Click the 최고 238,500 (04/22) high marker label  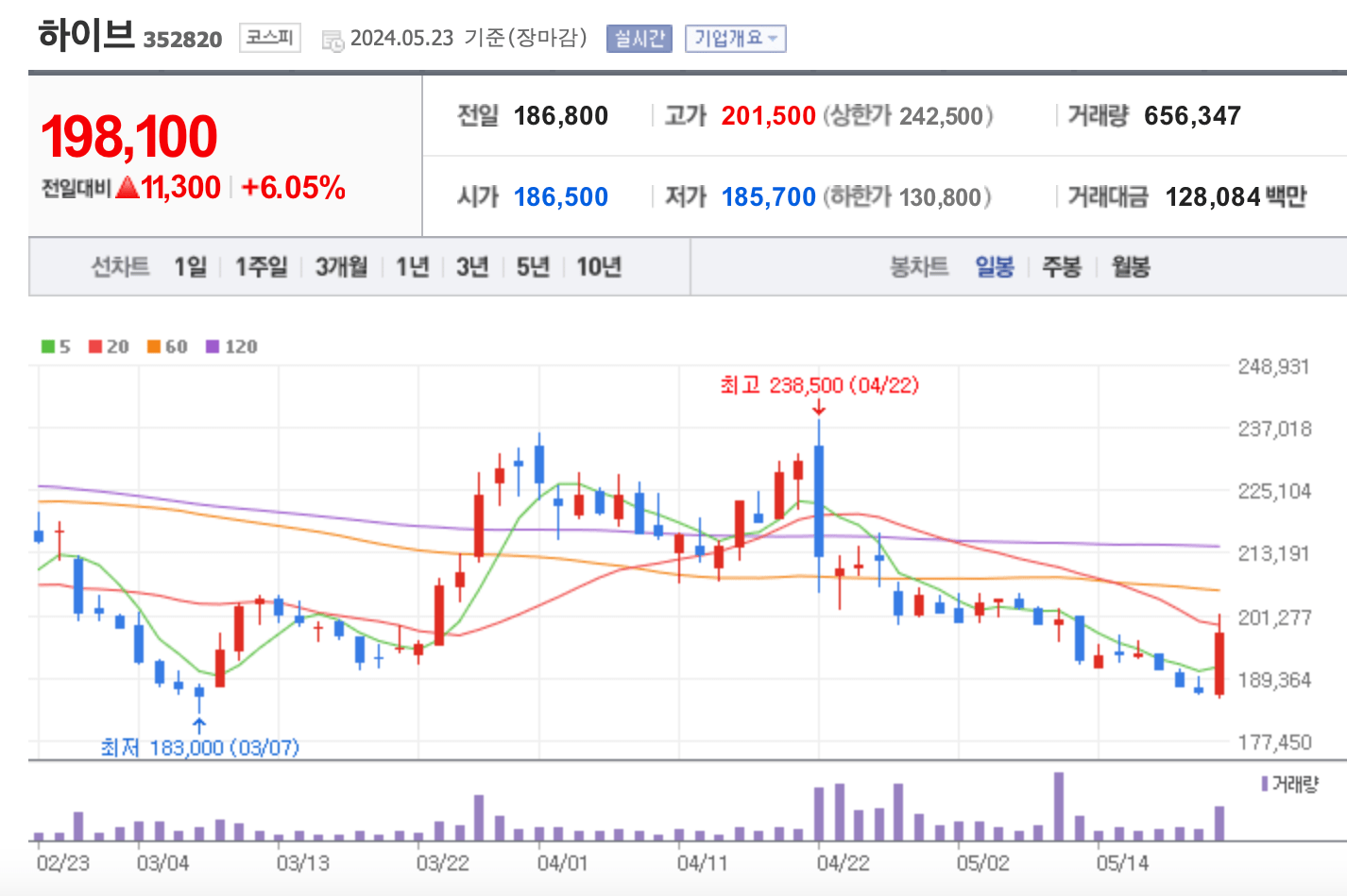pyautogui.click(x=819, y=385)
